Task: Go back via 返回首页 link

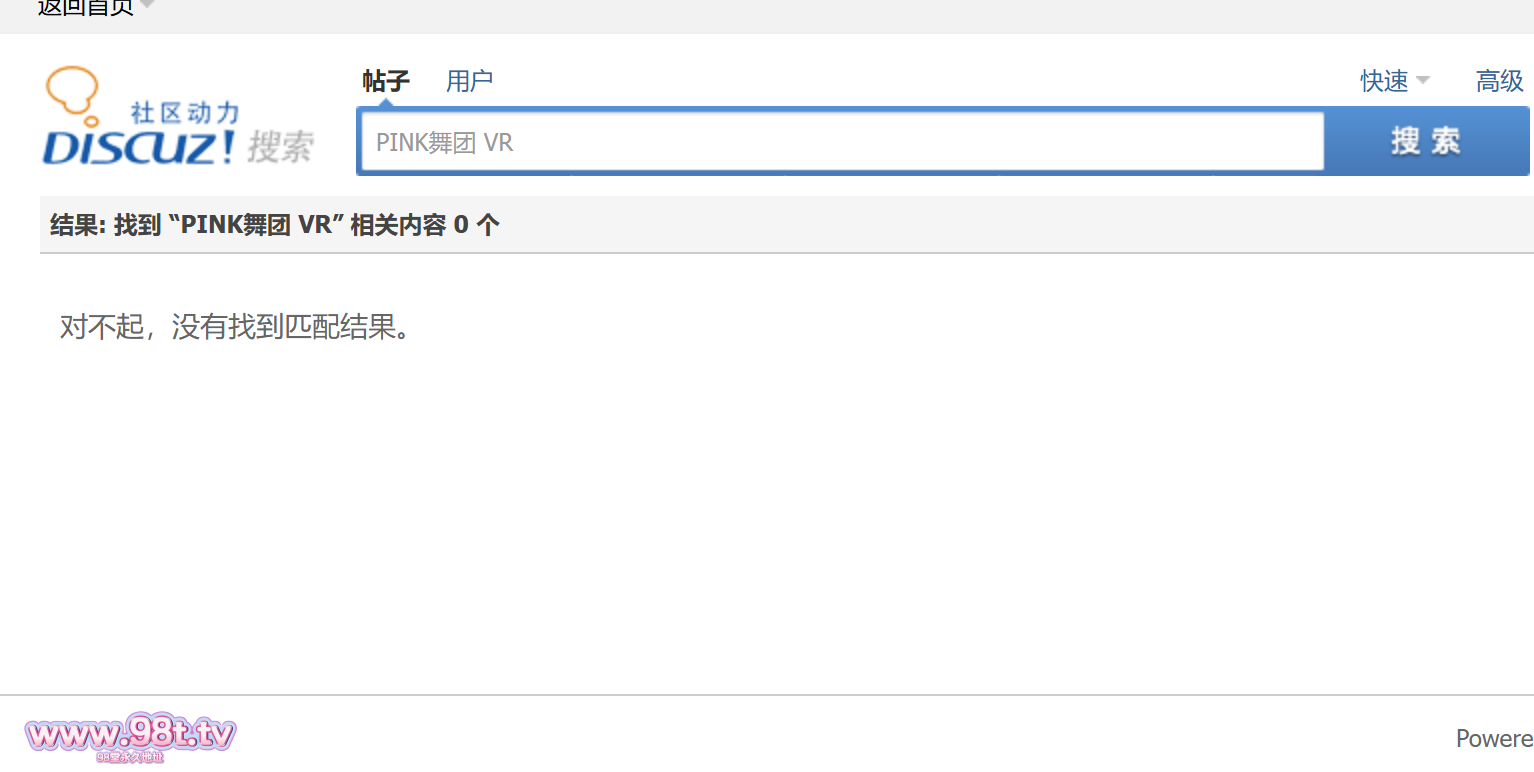Action: click(x=85, y=7)
